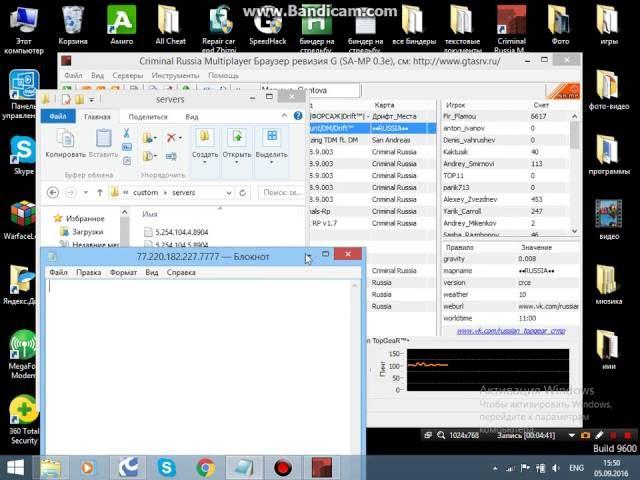Go back with the Explorer back arrow
The height and width of the screenshot is (480, 640).
point(53,192)
